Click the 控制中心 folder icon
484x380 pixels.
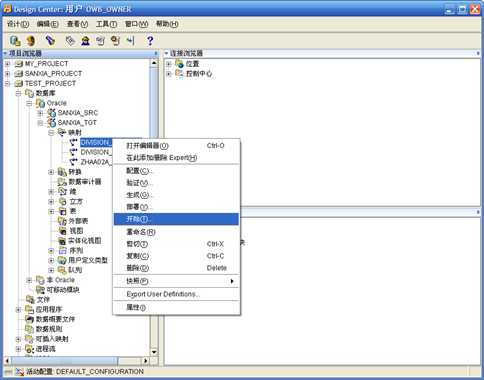click(x=179, y=73)
